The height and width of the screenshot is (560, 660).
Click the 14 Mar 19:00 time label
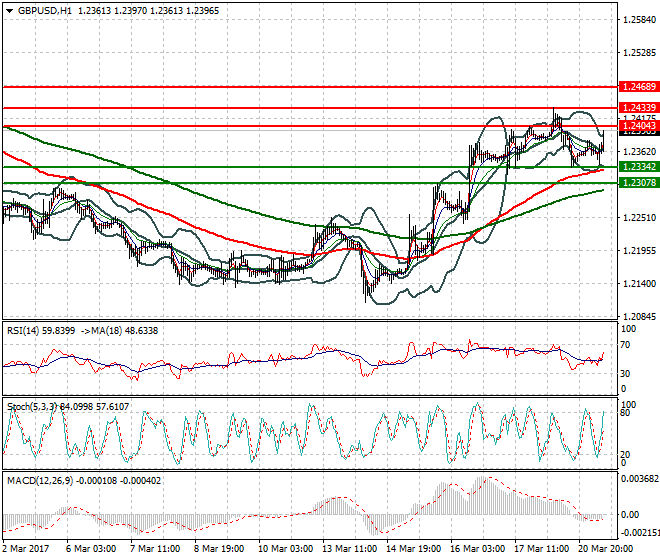pos(413,549)
